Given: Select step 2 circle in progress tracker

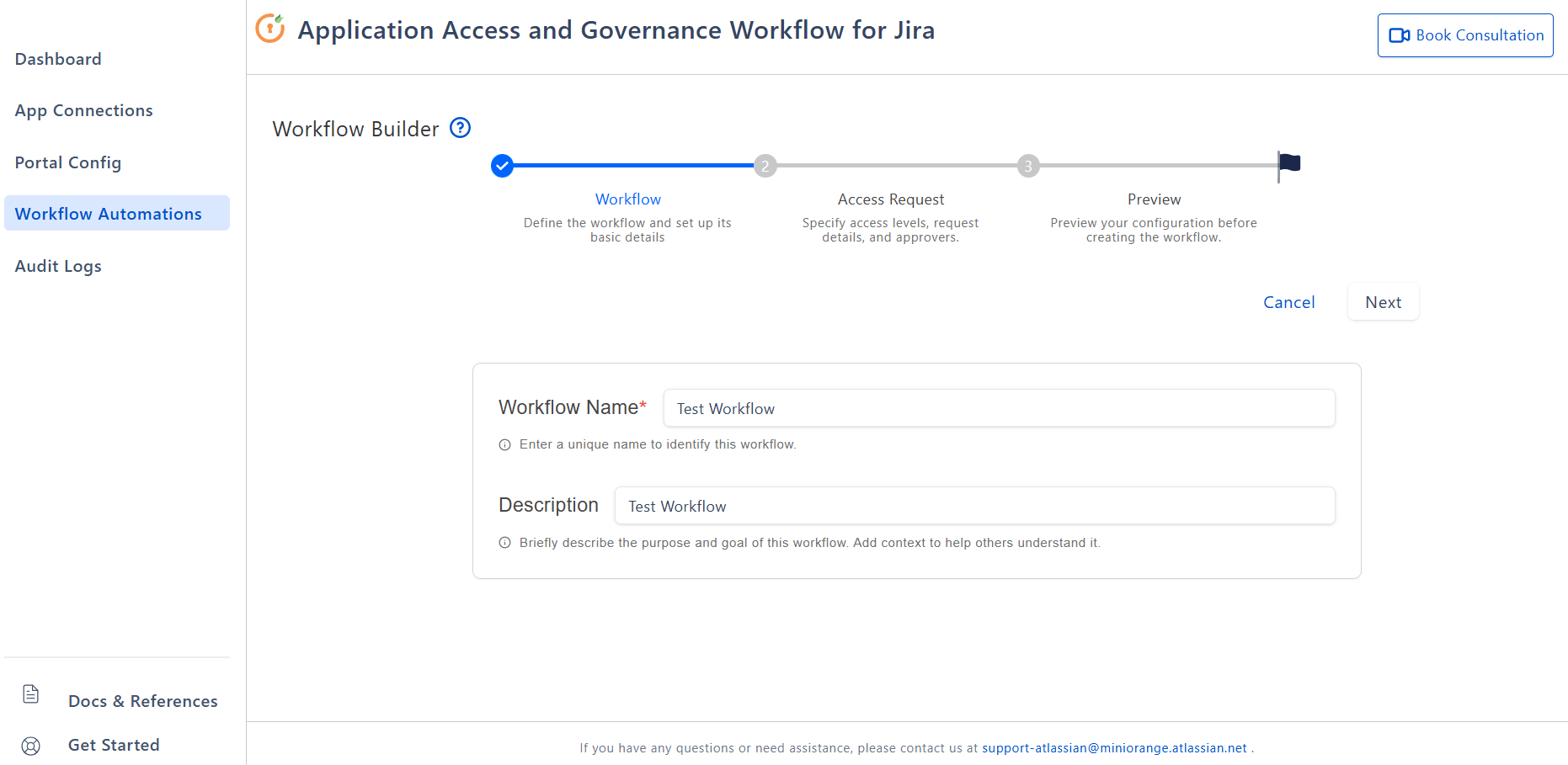Looking at the screenshot, I should click(x=765, y=166).
